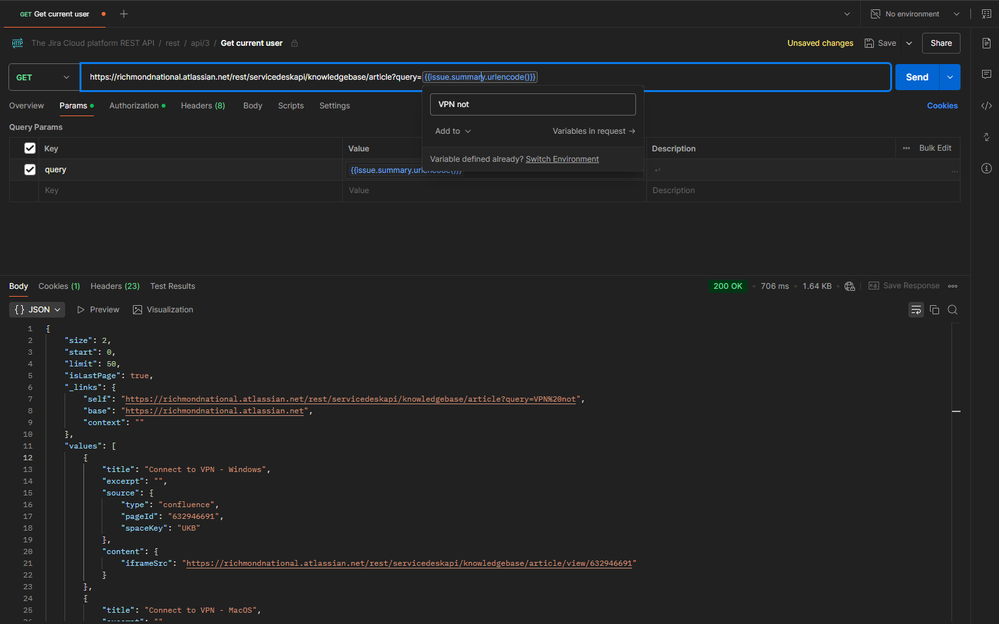The image size is (999, 624).
Task: Copy the response body with copy icon
Action: (934, 310)
